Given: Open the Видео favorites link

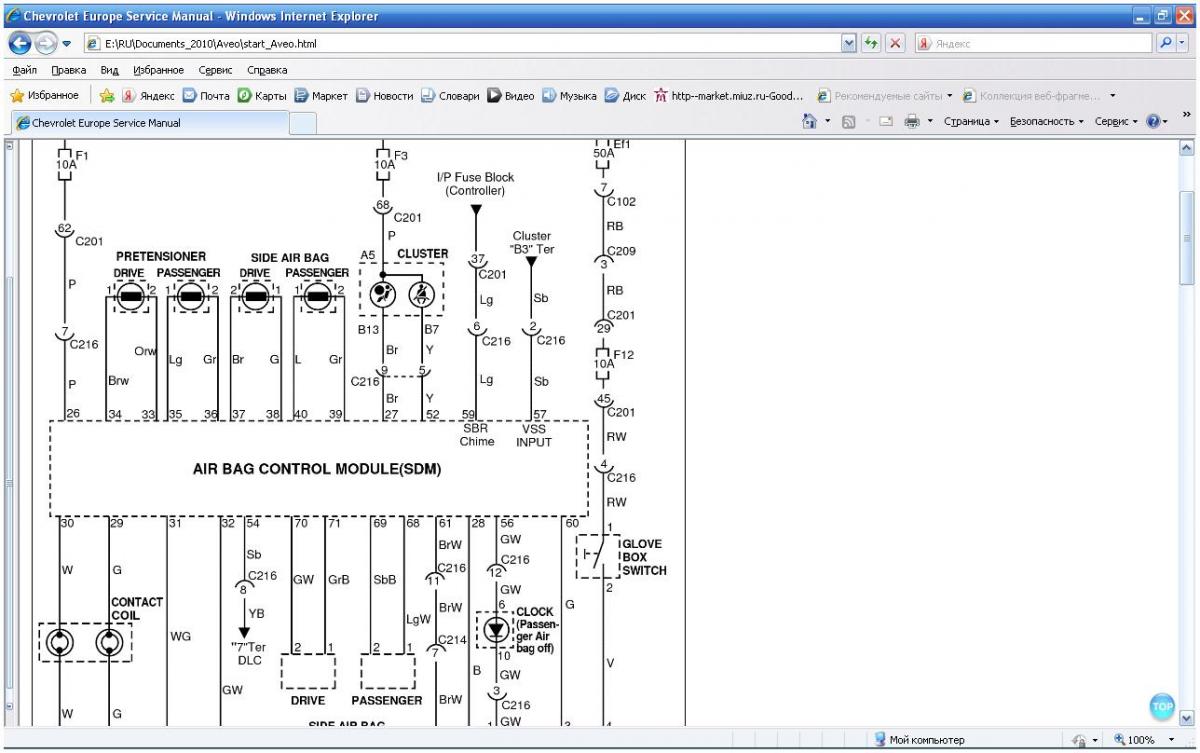Looking at the screenshot, I should pos(511,96).
